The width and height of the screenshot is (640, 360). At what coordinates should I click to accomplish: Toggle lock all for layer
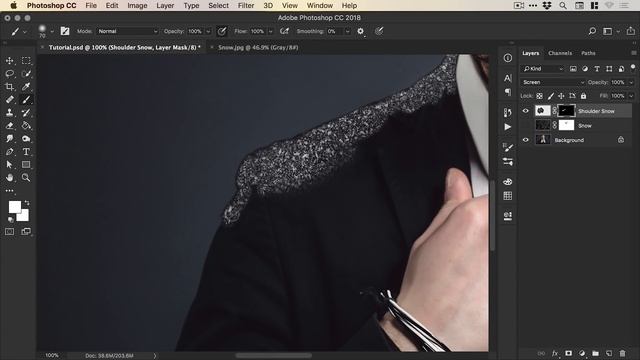tap(584, 96)
